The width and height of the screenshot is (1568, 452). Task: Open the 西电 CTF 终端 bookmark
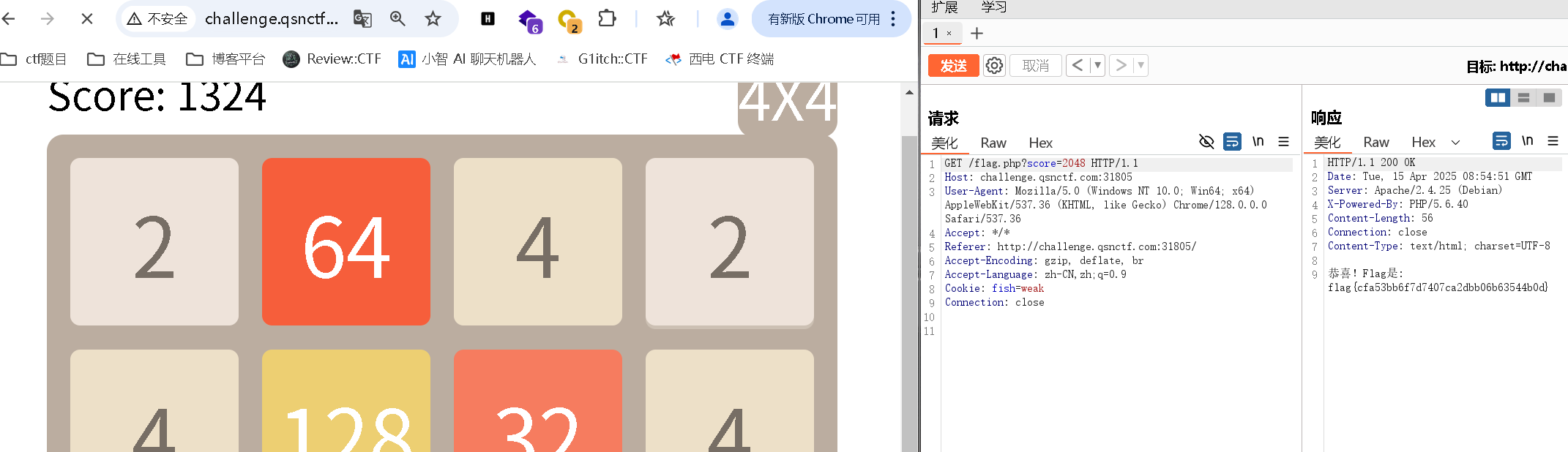point(720,59)
